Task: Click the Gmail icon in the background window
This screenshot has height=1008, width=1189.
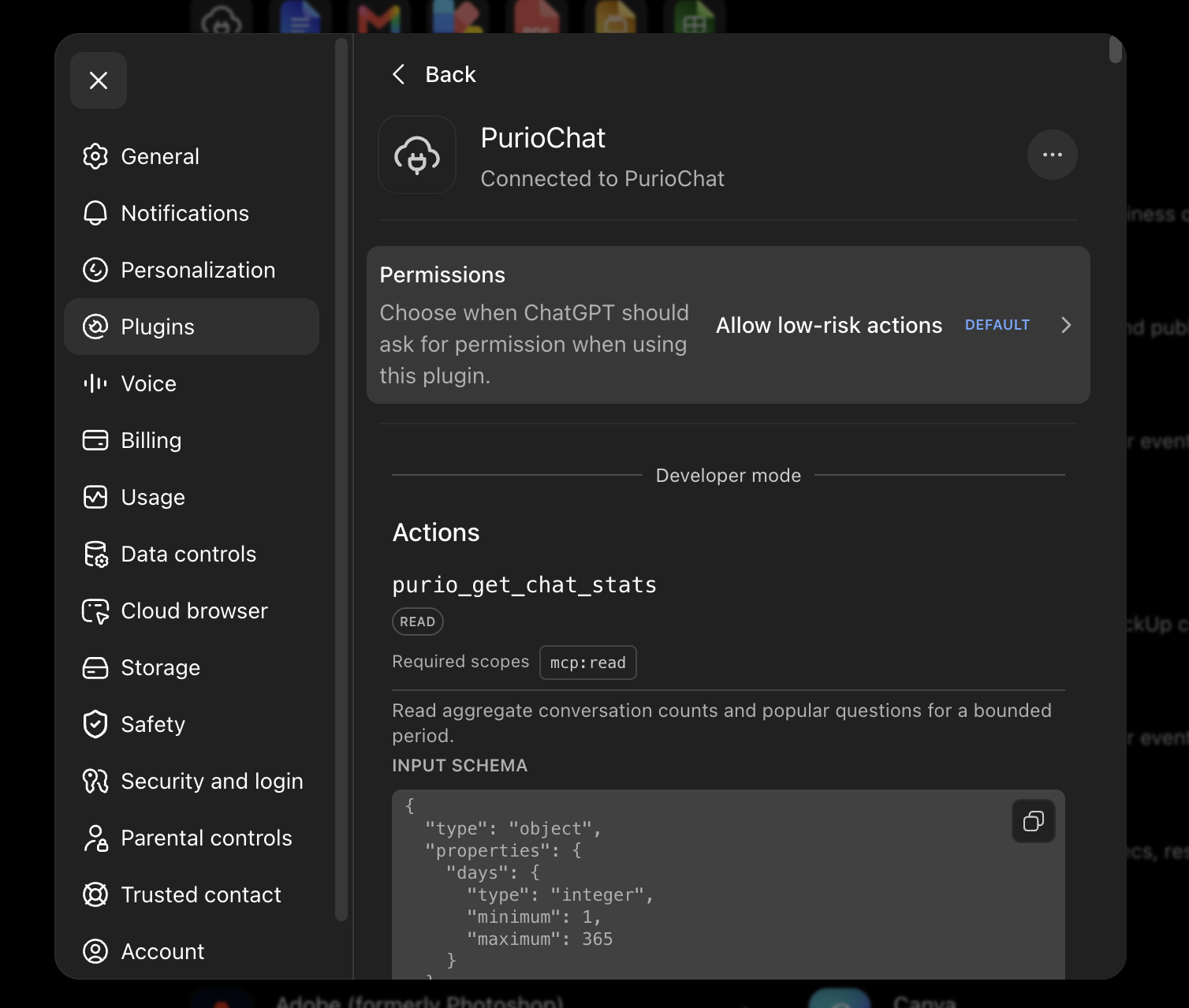Action: click(x=379, y=19)
